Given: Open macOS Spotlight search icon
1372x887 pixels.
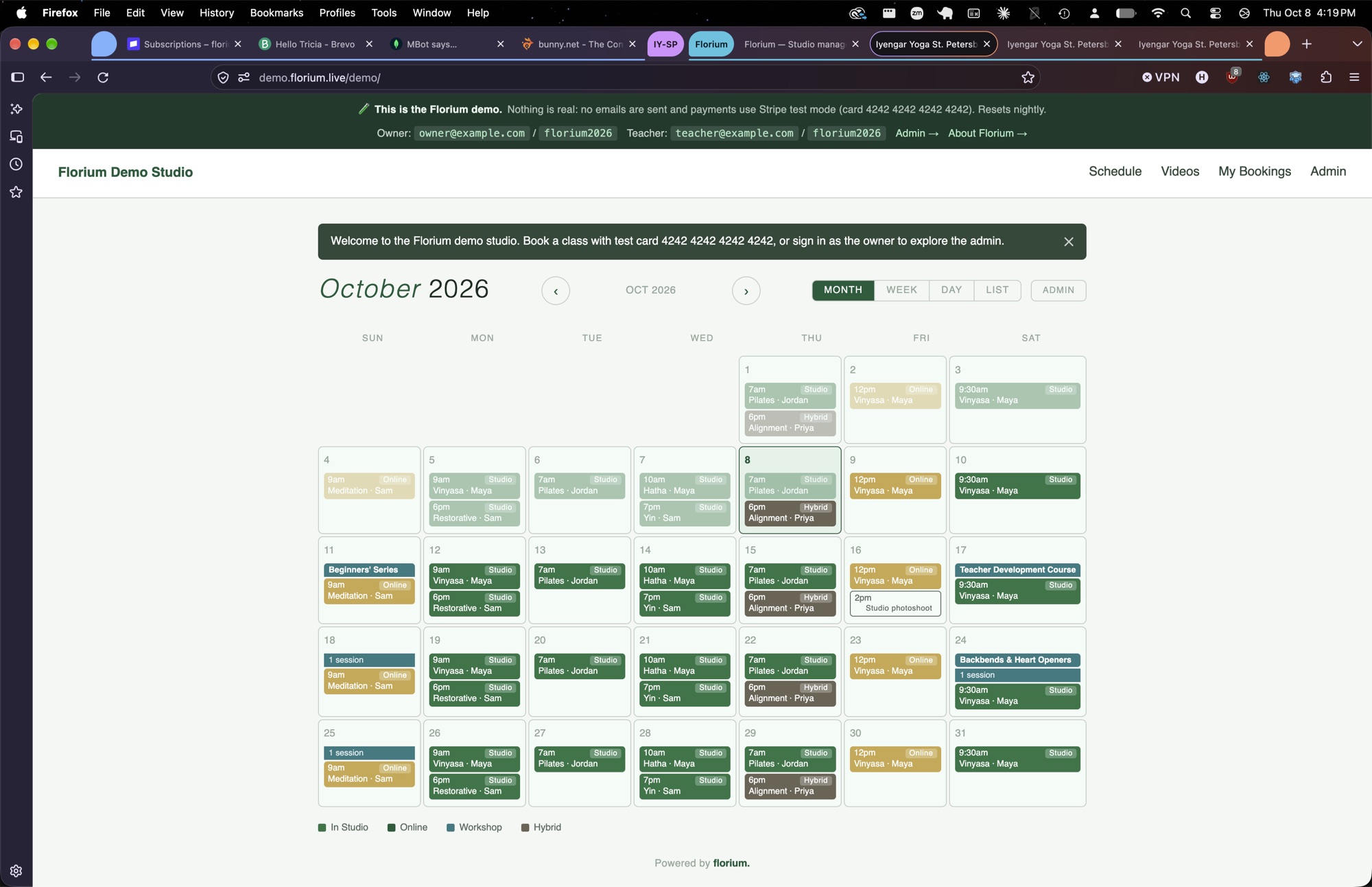Looking at the screenshot, I should 1186,13.
